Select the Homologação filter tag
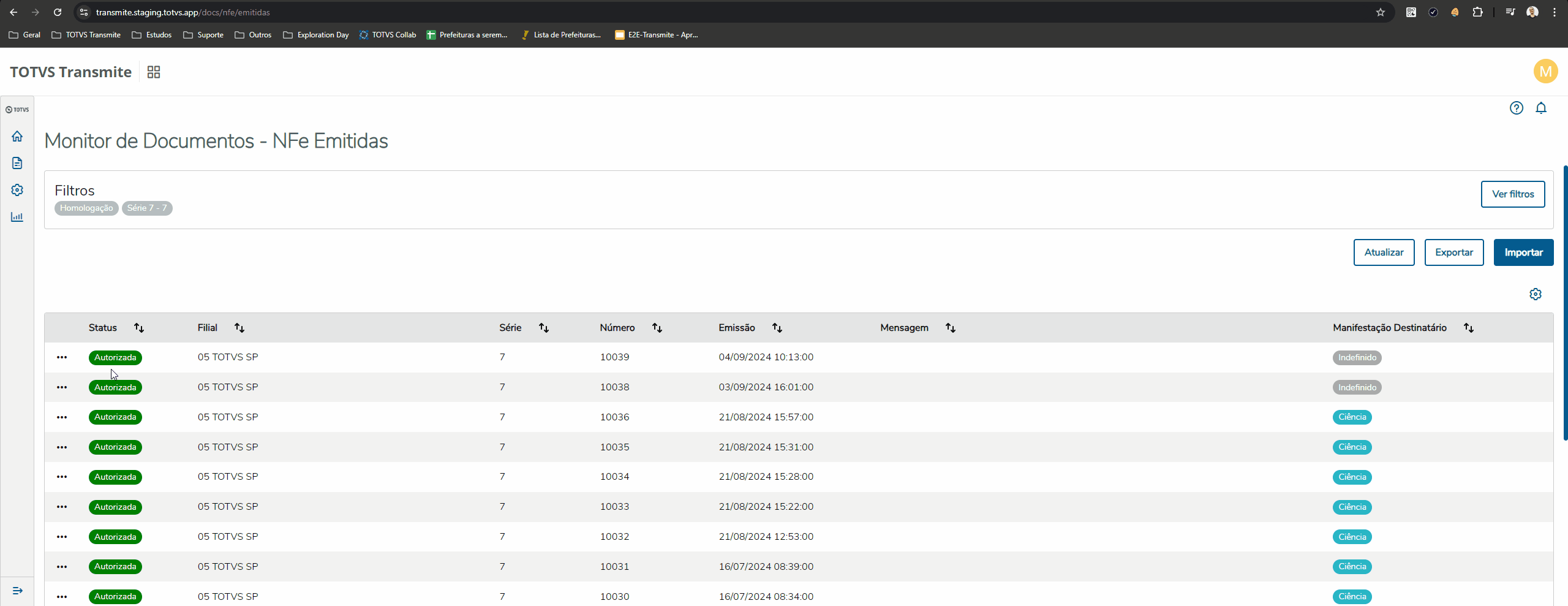This screenshot has width=1568, height=606. pyautogui.click(x=86, y=208)
